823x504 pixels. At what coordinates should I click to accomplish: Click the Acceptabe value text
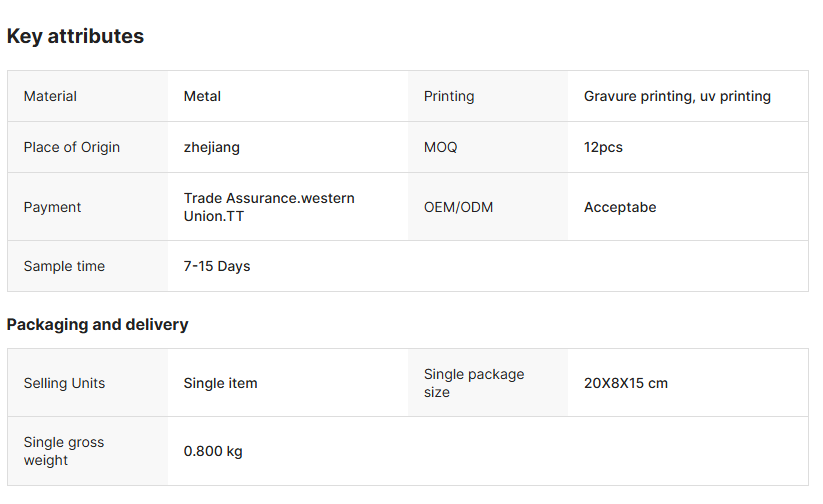620,207
